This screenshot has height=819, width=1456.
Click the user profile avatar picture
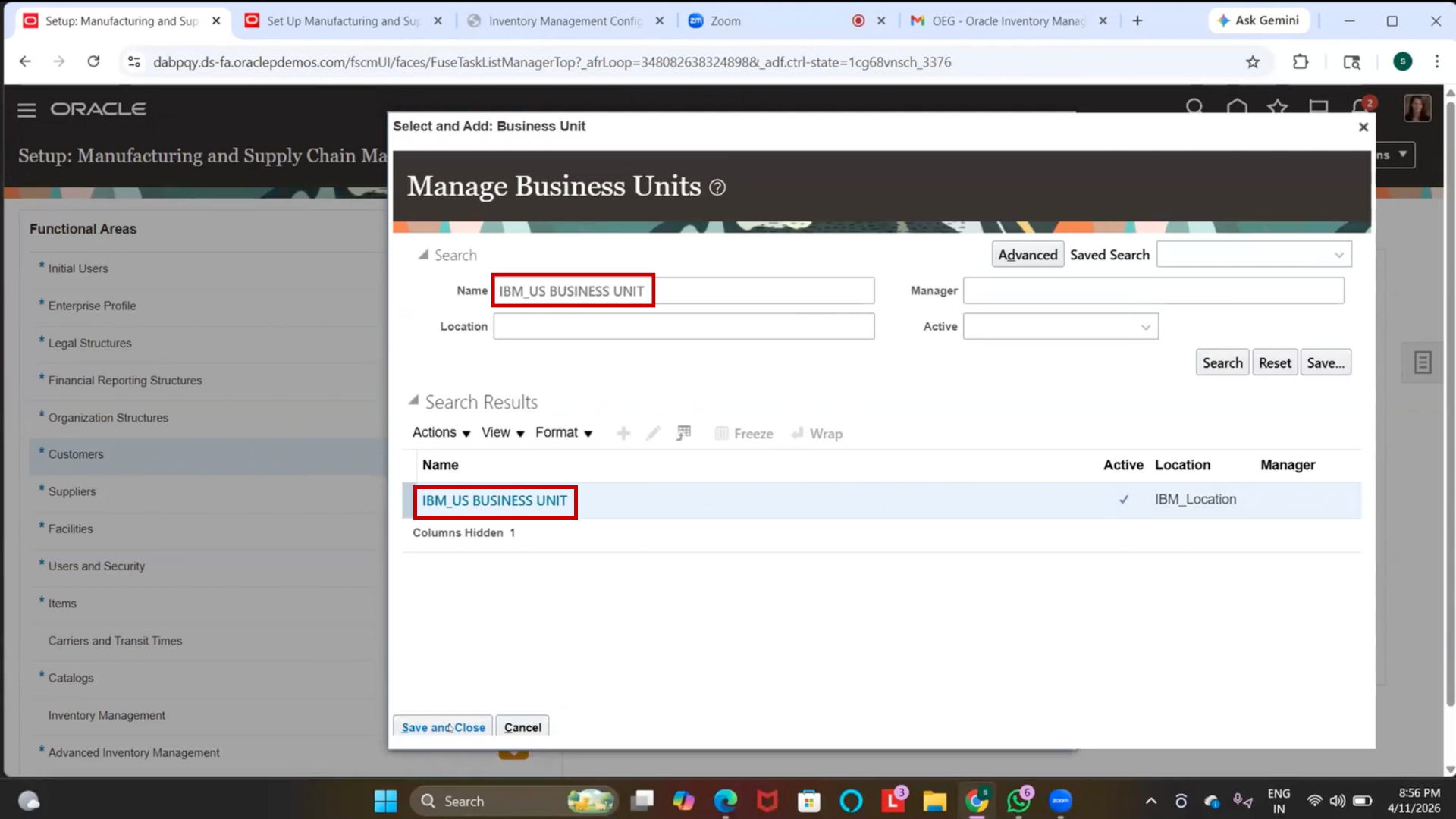1417,108
